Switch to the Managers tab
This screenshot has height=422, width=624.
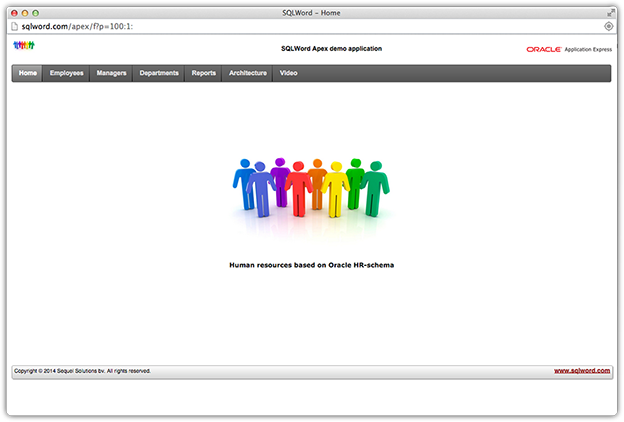tap(111, 73)
